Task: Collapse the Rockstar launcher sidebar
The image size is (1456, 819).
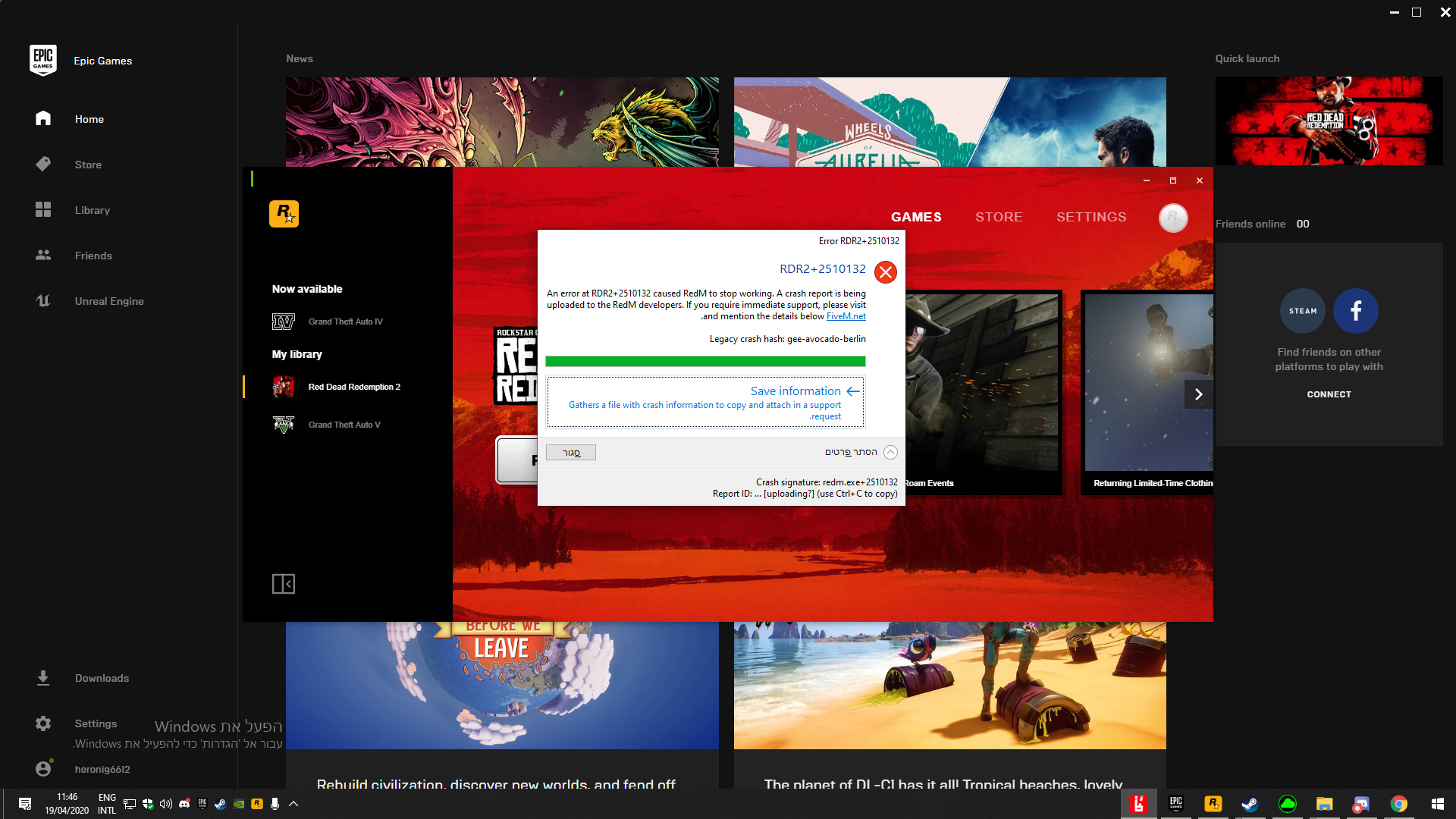Action: (x=284, y=584)
